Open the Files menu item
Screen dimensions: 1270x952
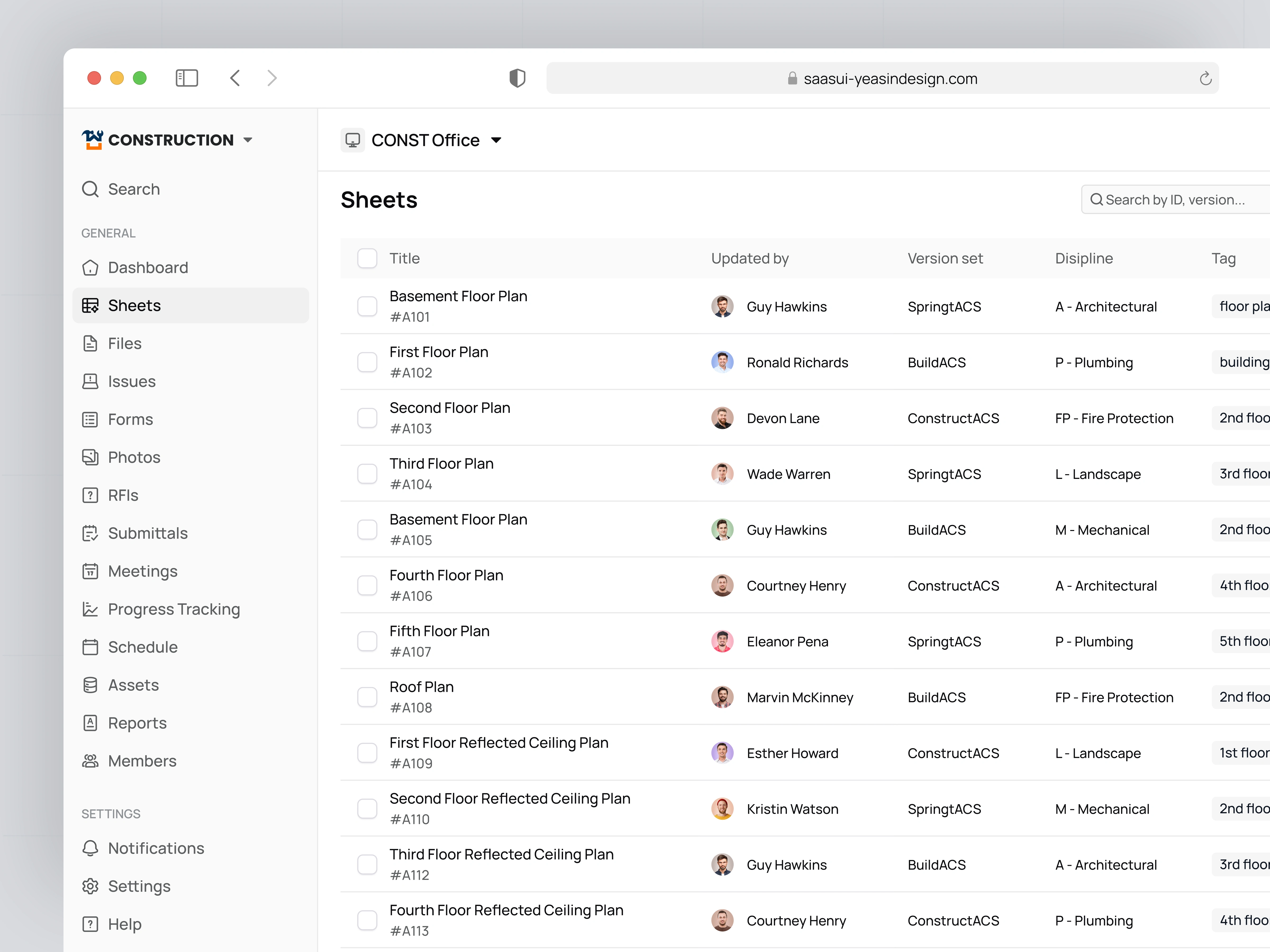click(190, 343)
